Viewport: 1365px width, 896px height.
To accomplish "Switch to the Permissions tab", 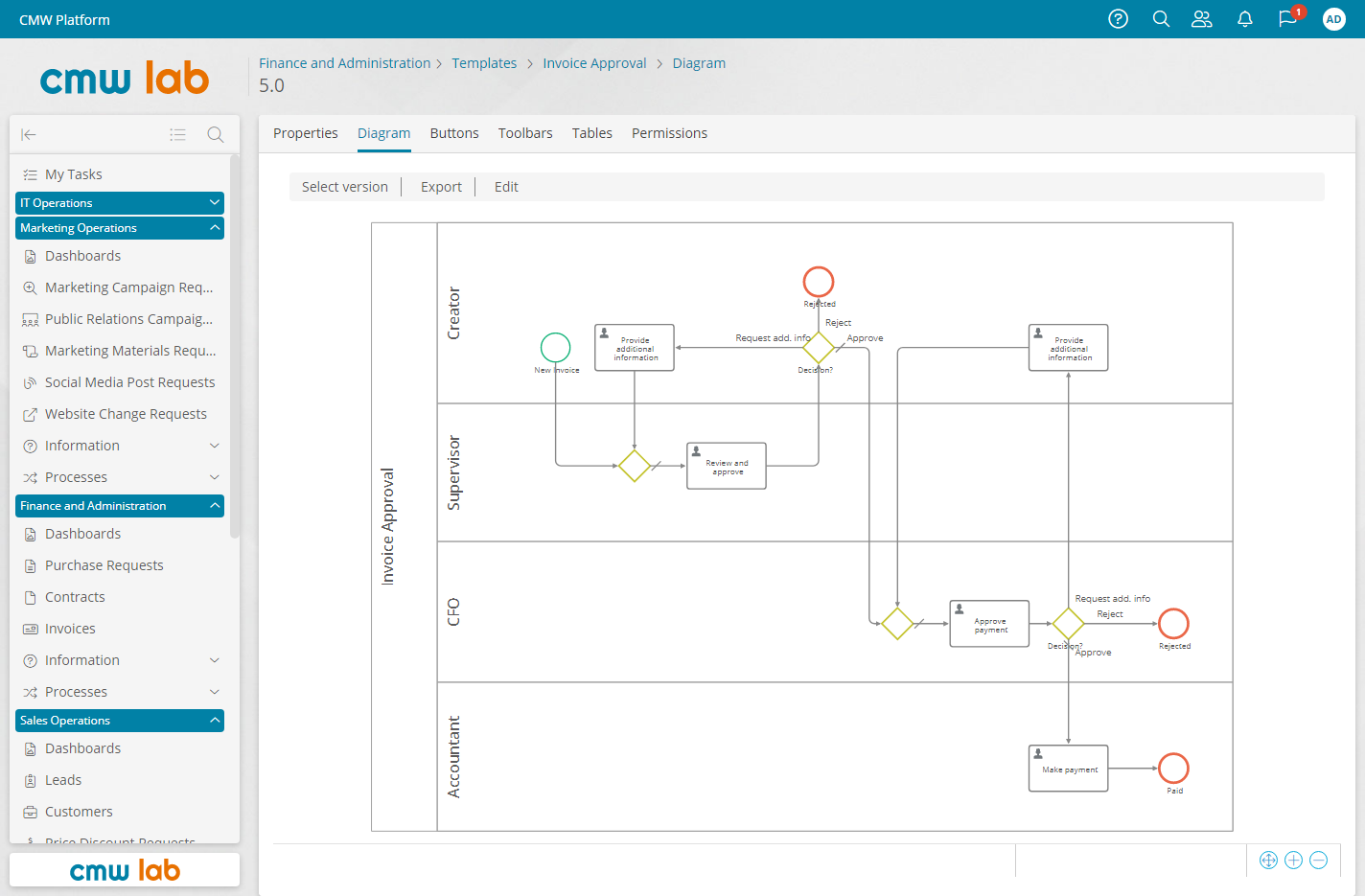I will pyautogui.click(x=669, y=133).
